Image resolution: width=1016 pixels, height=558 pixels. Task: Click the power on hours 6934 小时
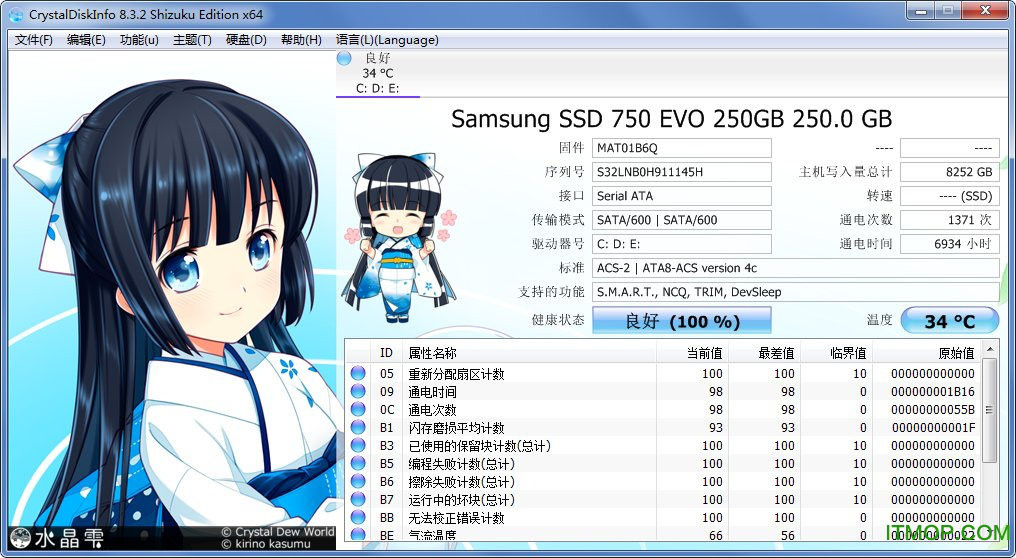click(950, 244)
